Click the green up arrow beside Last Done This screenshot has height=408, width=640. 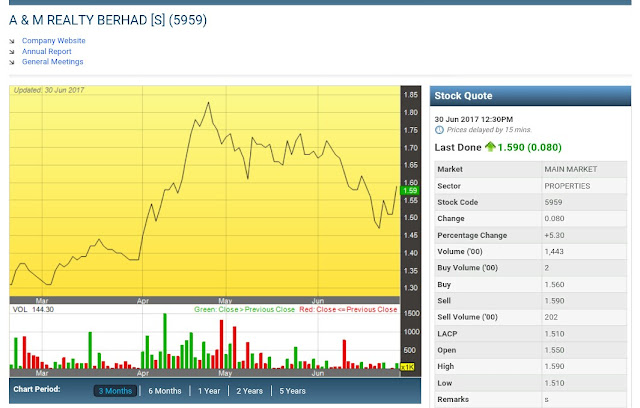pyautogui.click(x=490, y=147)
